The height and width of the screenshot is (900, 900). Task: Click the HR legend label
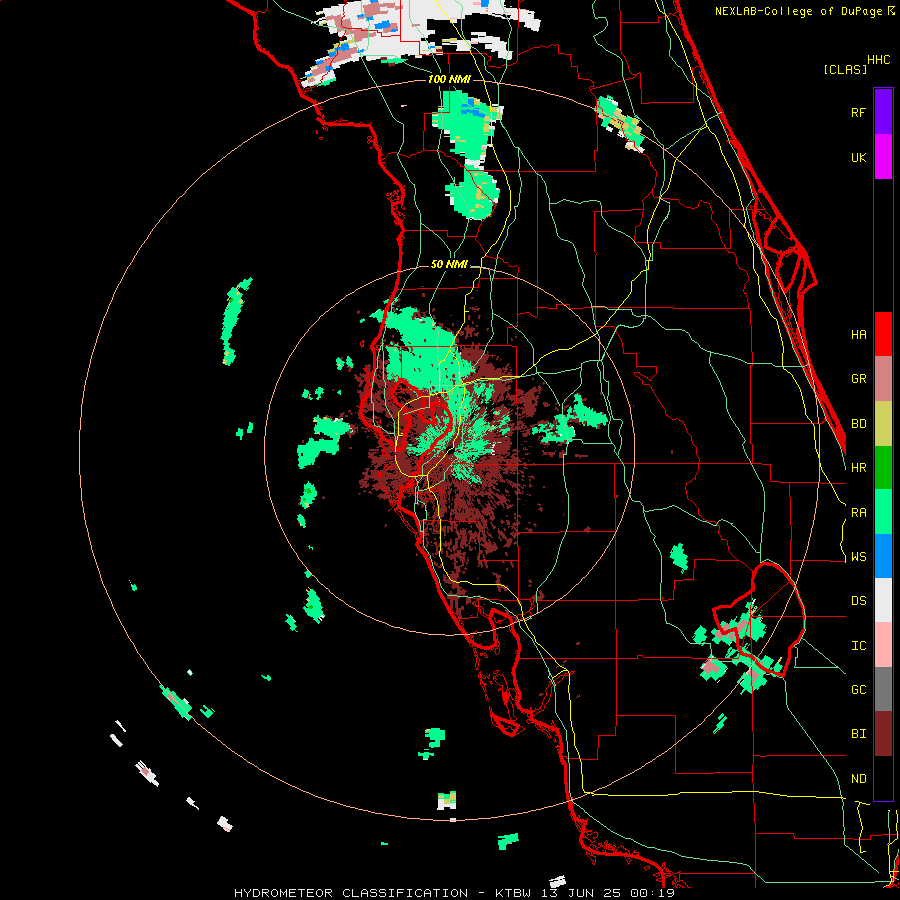pos(858,468)
